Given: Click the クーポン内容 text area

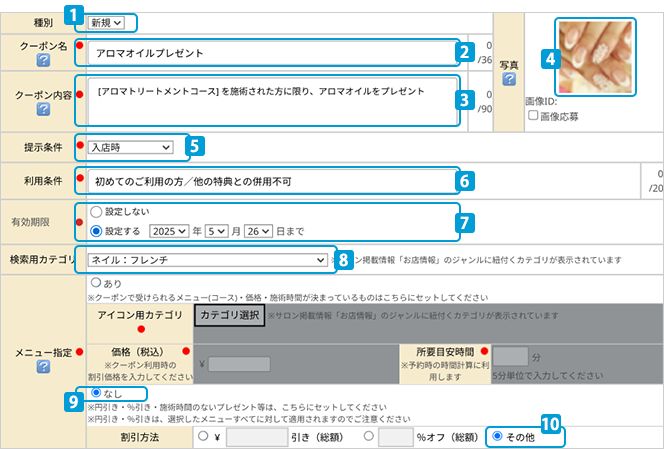Looking at the screenshot, I should coord(270,100).
